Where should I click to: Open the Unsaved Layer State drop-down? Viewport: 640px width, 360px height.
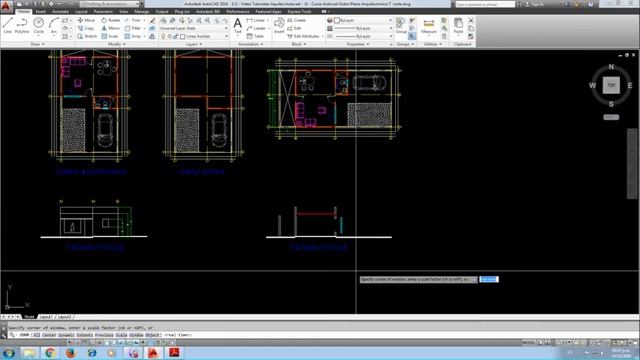click(194, 28)
